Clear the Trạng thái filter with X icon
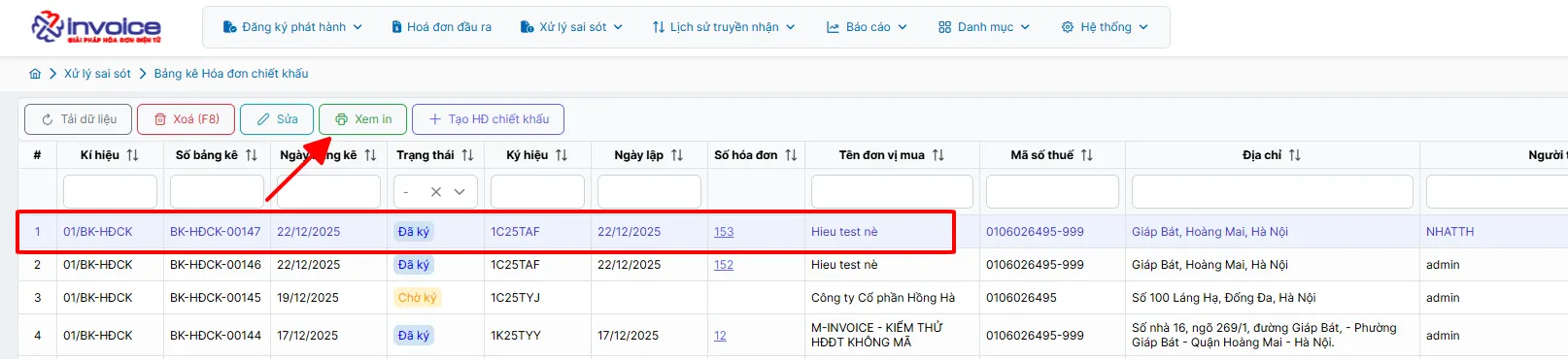Viewport: 1568px width, 359px height. [x=436, y=192]
